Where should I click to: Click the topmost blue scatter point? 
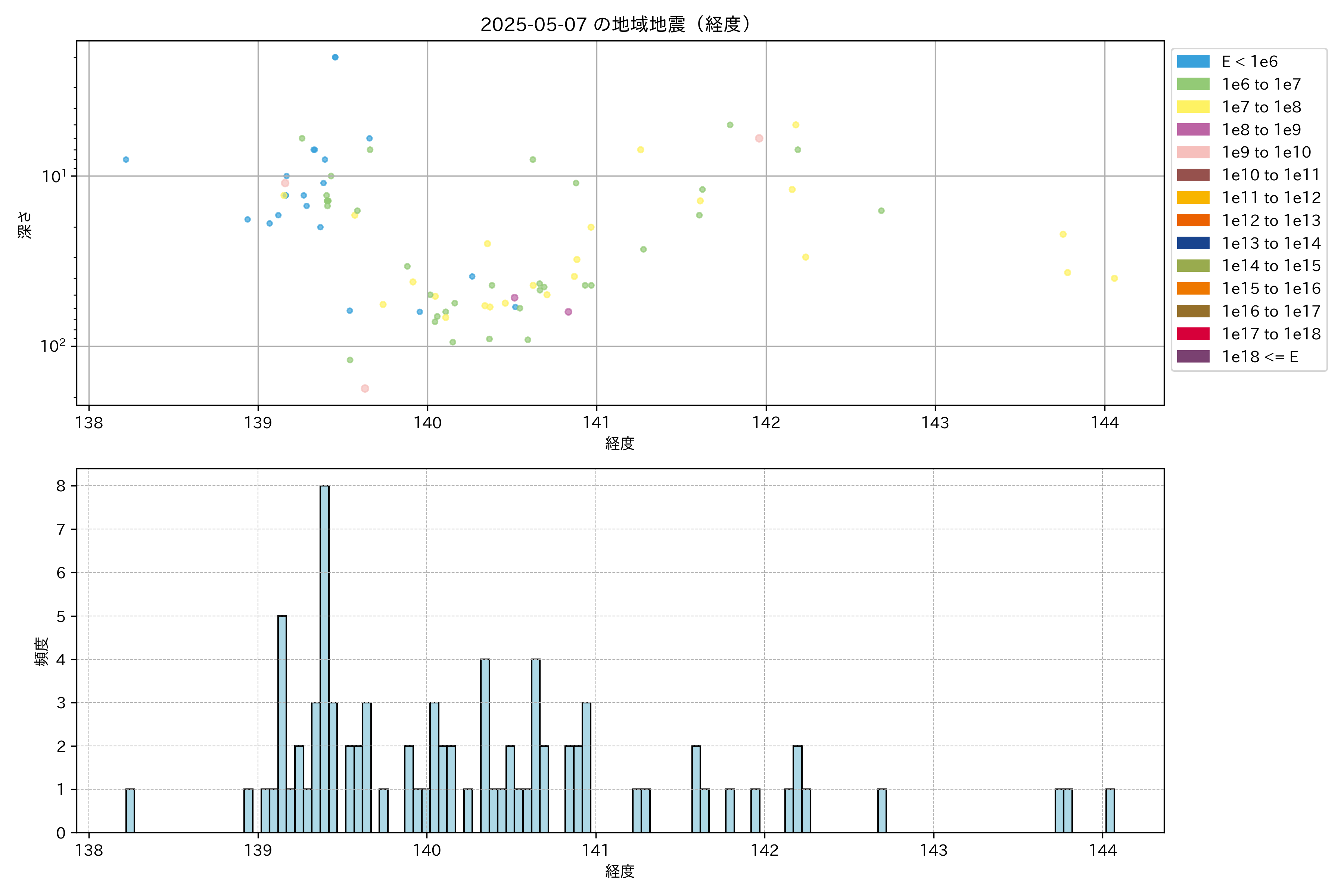335,57
